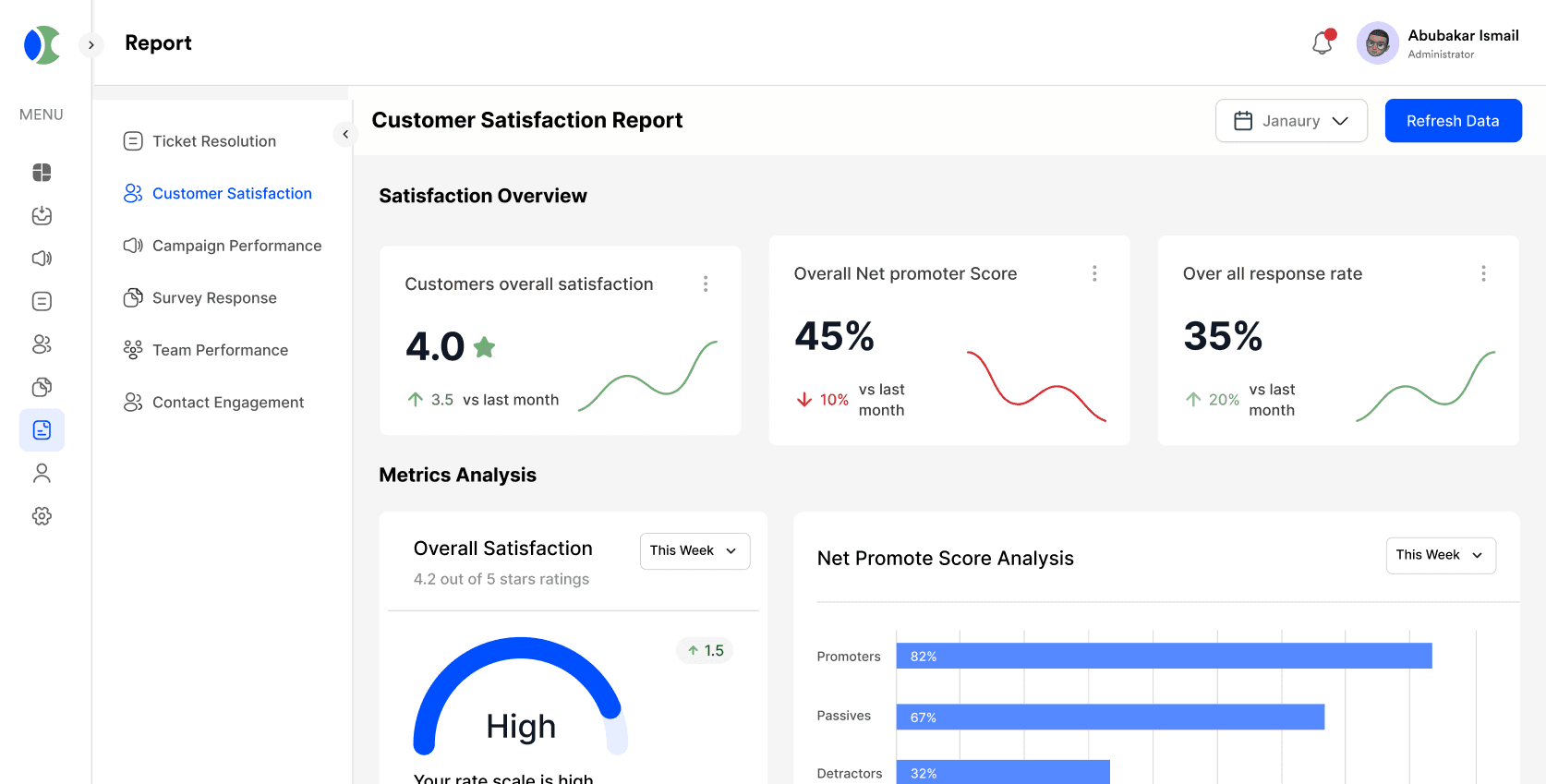
Task: Open the pie chart icon in the sidebar
Action: 42,387
